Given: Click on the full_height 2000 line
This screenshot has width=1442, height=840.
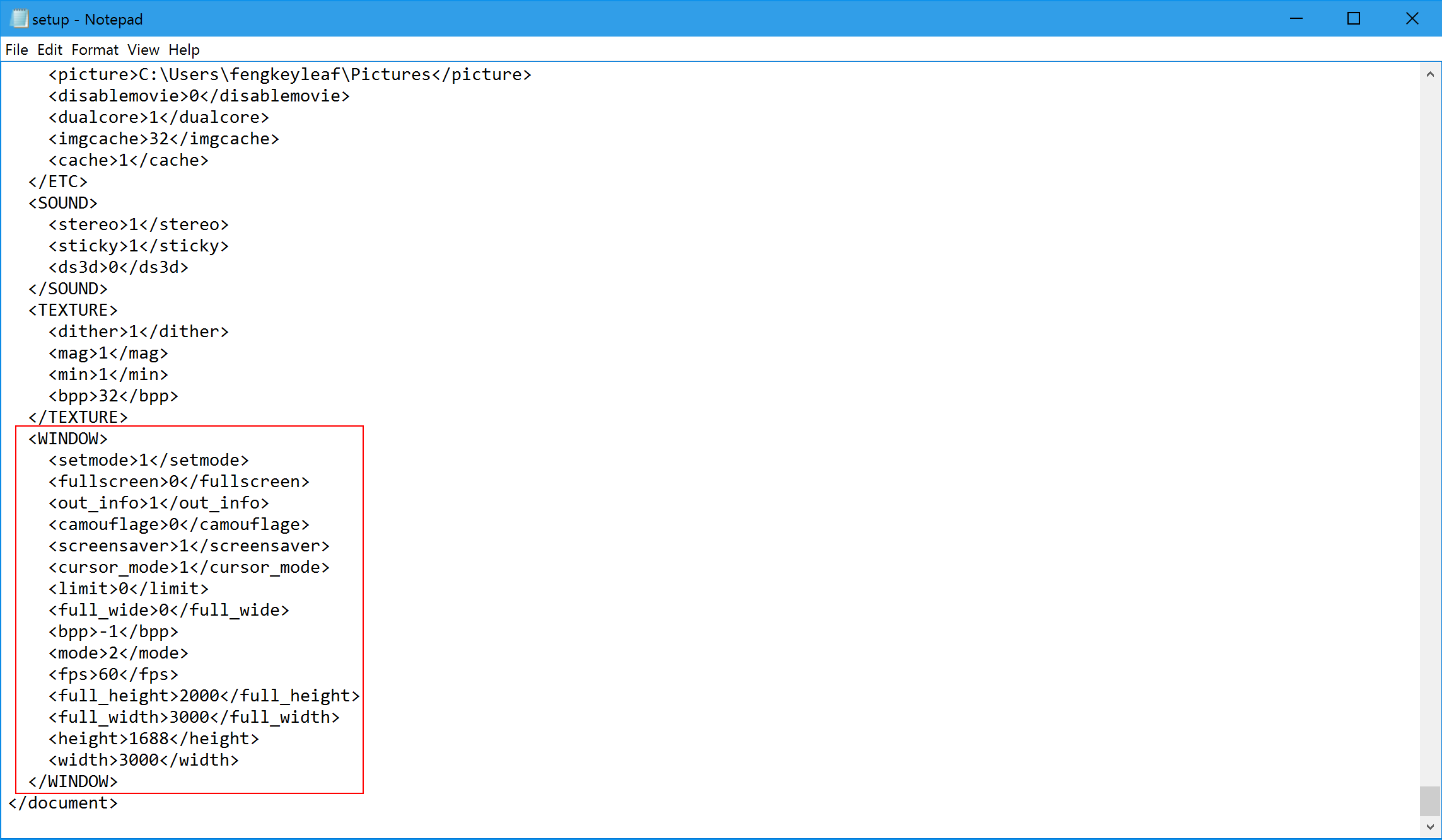Looking at the screenshot, I should coord(204,696).
